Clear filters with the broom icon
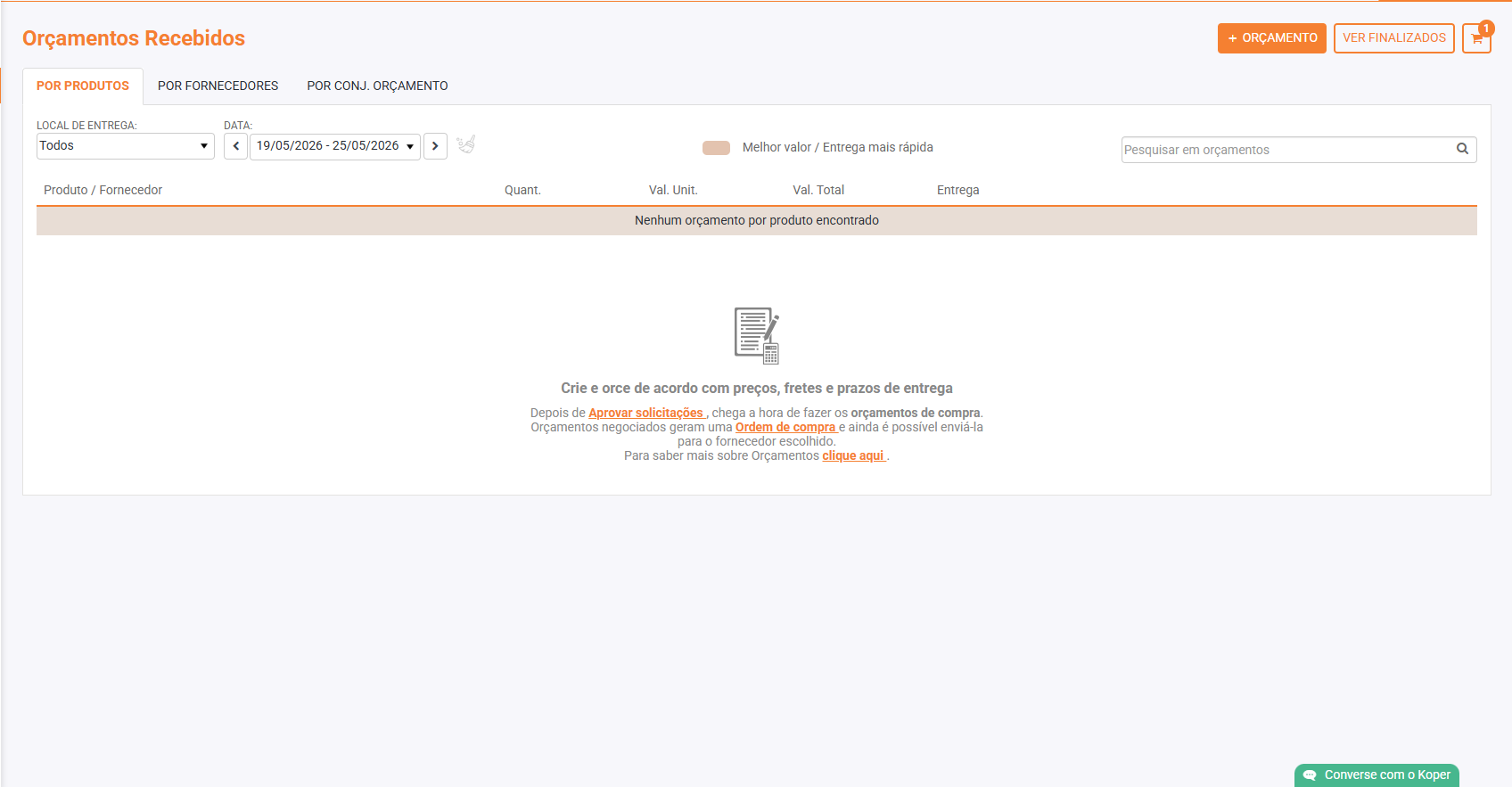 (466, 144)
